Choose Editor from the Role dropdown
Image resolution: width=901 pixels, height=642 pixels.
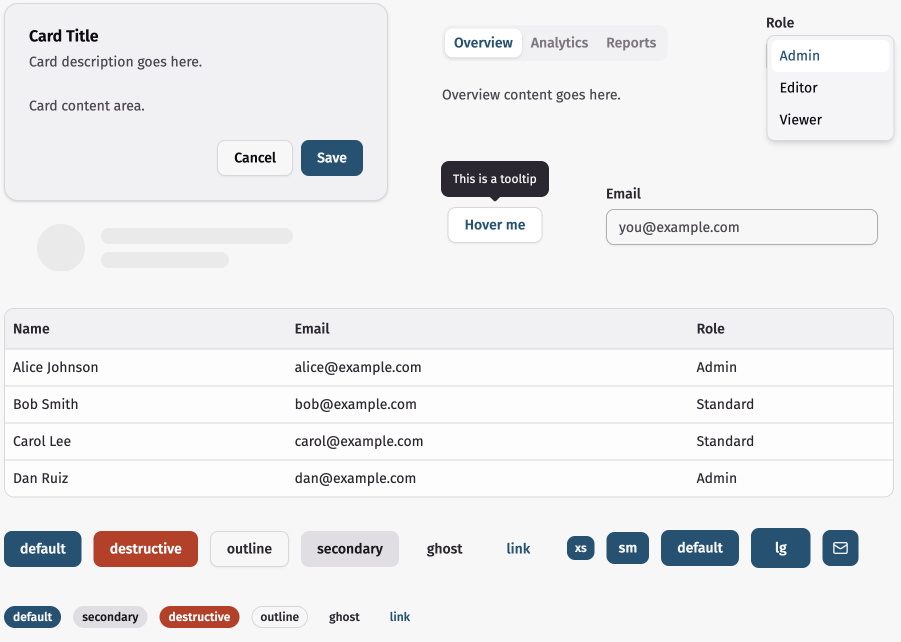click(799, 87)
